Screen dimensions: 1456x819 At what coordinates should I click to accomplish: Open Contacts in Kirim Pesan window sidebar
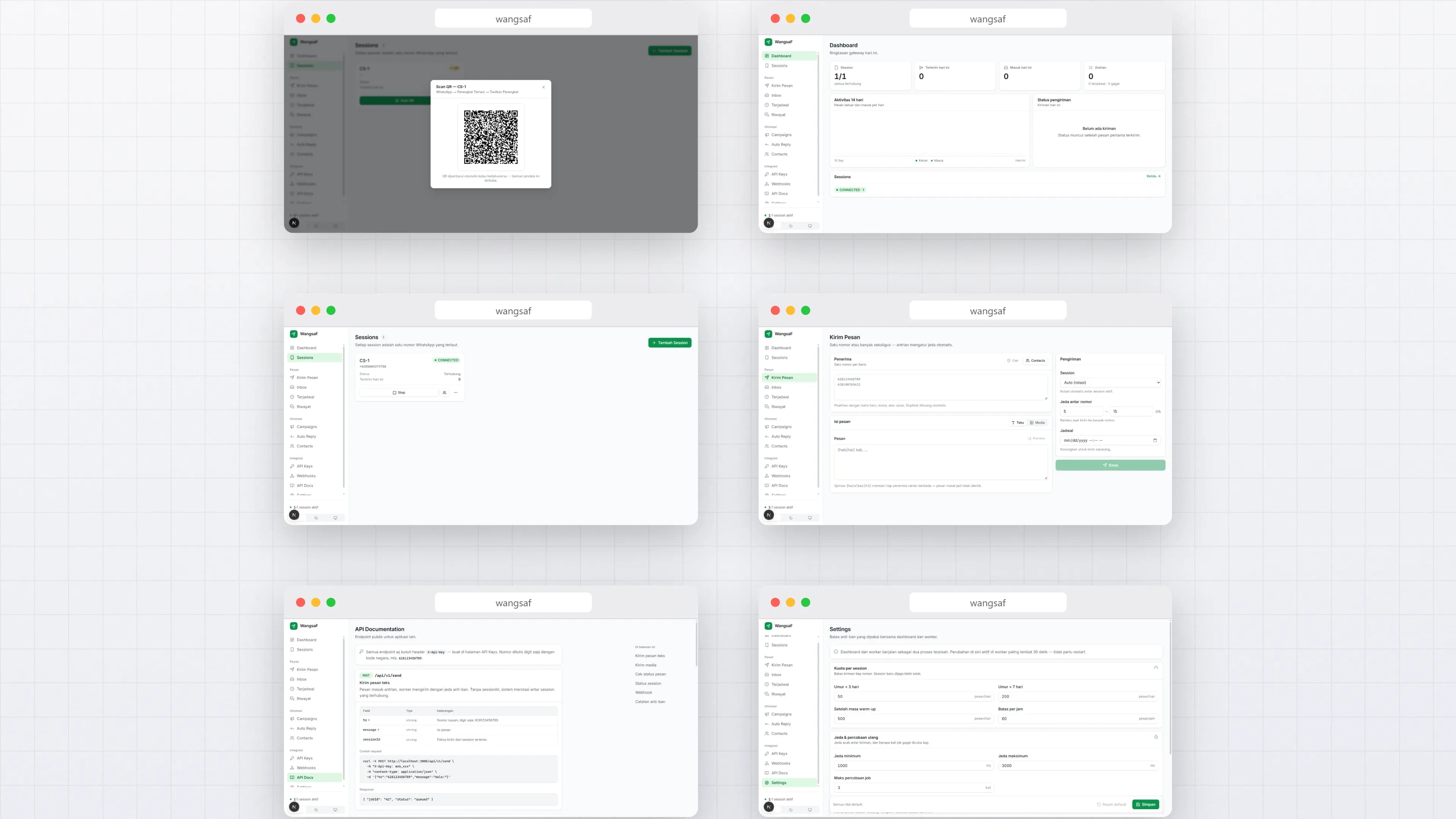[790, 447]
